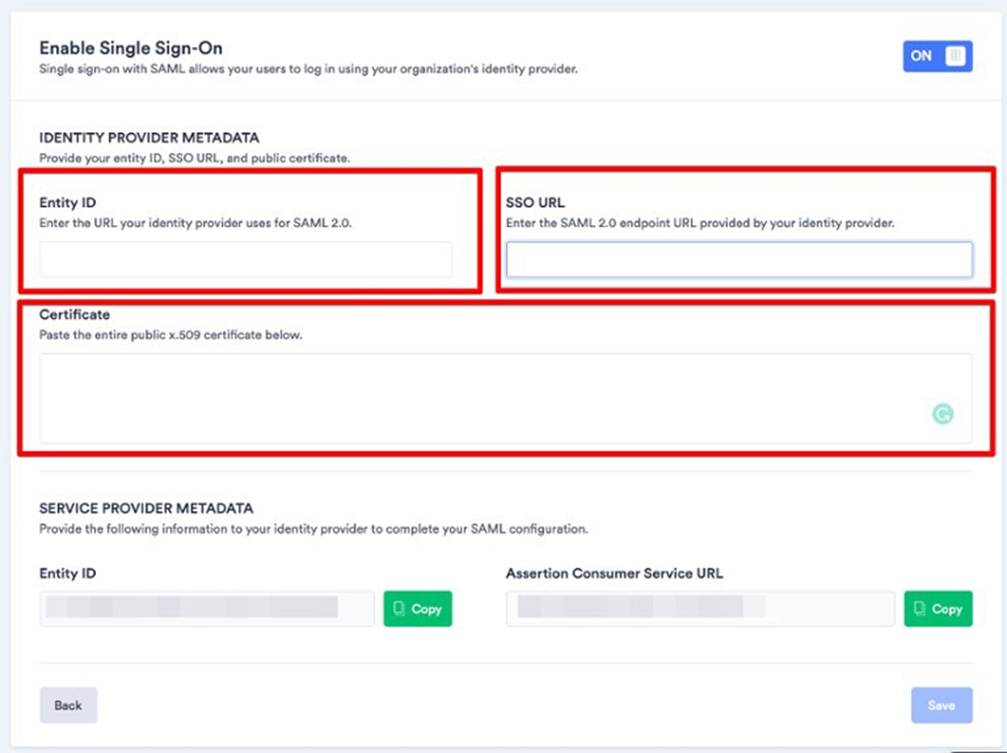
Task: Click the x.509 certificate instruction text
Action: pos(170,335)
